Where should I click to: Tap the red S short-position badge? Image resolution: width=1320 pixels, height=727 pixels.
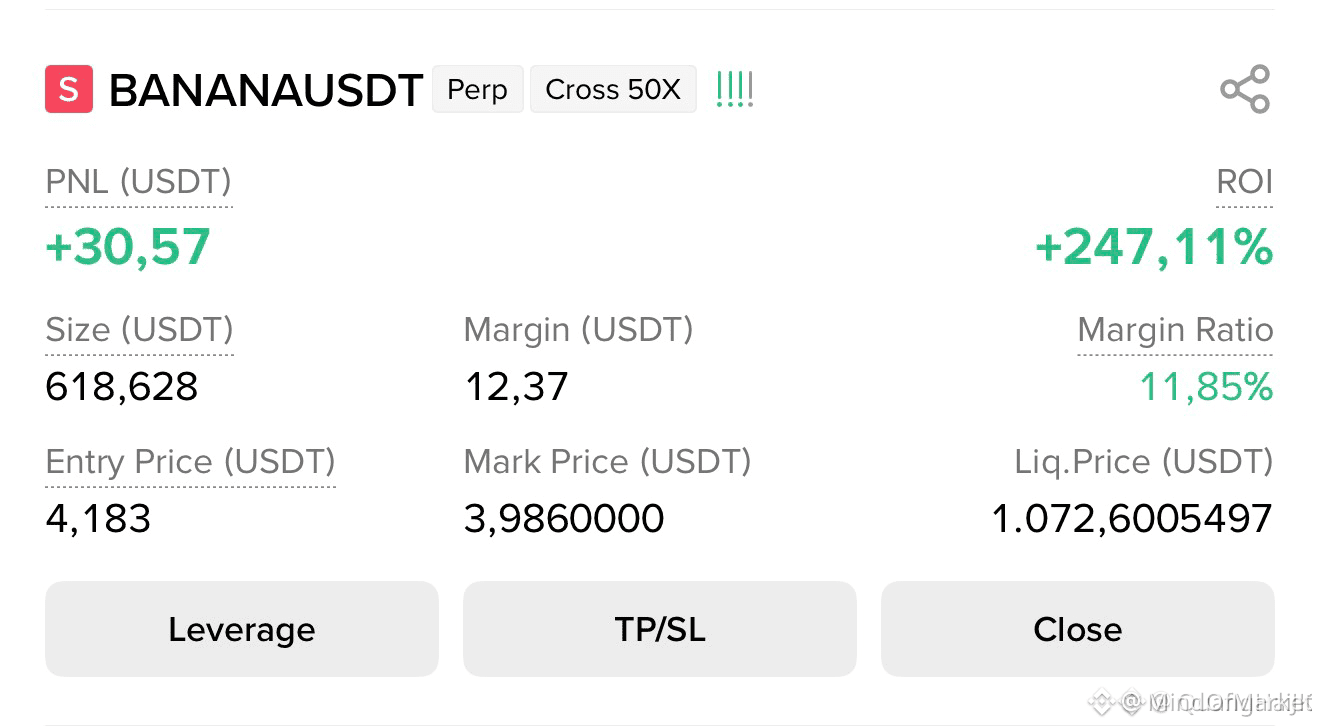point(69,89)
